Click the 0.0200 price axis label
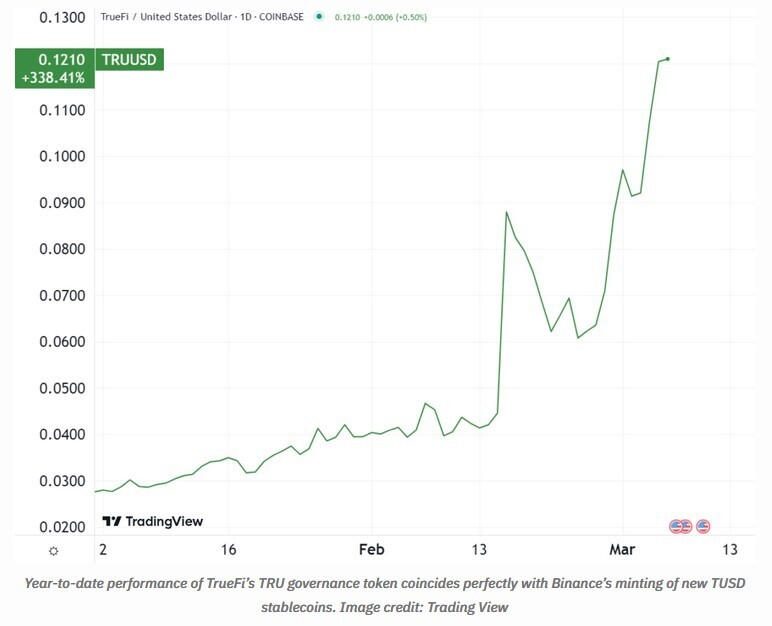The image size is (772, 626). (63, 527)
